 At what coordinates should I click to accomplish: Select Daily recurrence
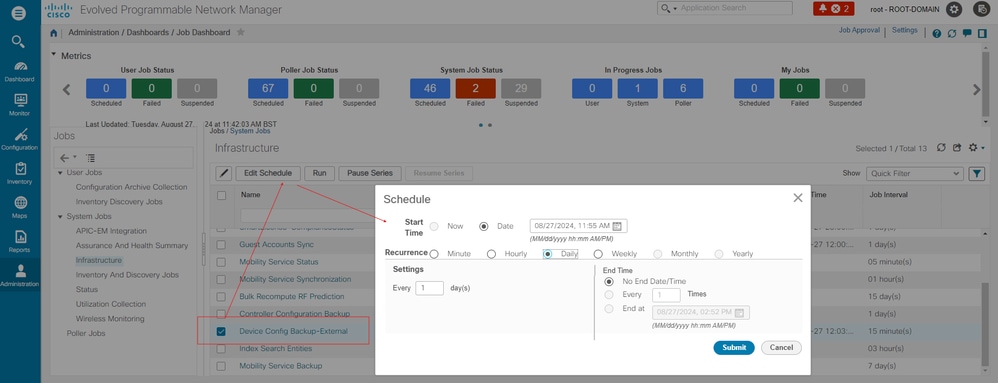(547, 254)
